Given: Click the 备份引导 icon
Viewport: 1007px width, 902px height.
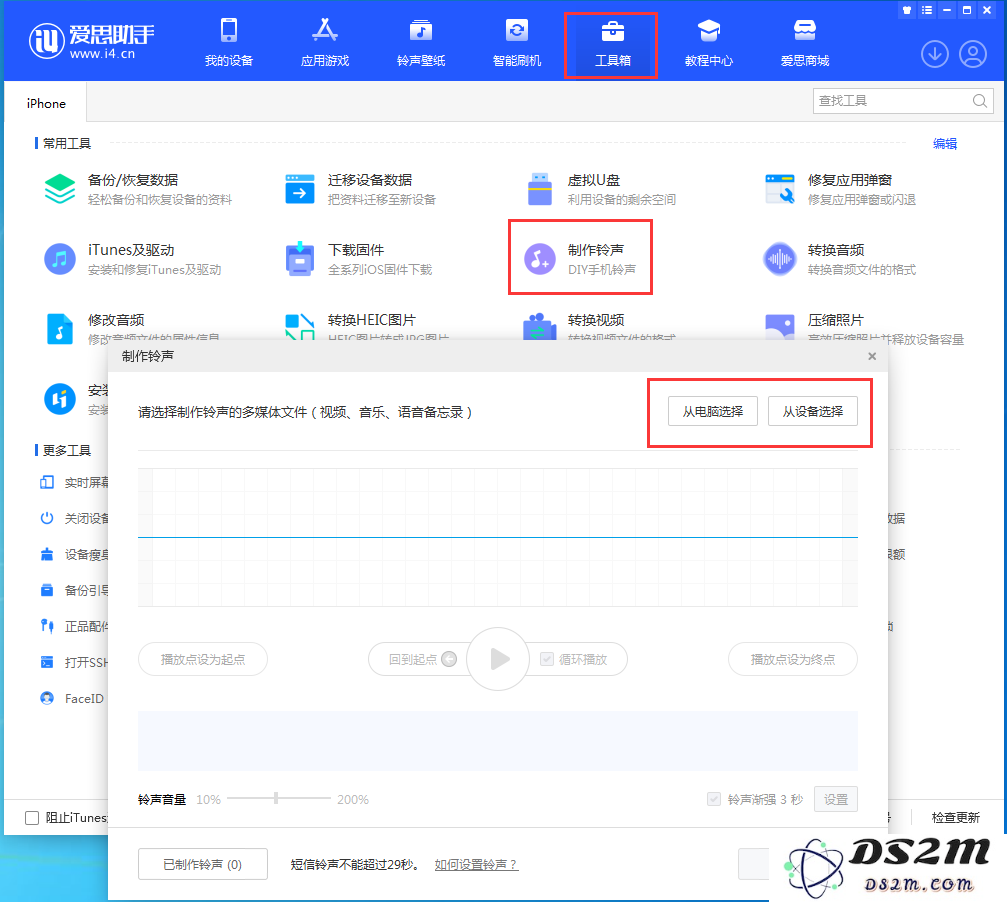Looking at the screenshot, I should tap(47, 590).
